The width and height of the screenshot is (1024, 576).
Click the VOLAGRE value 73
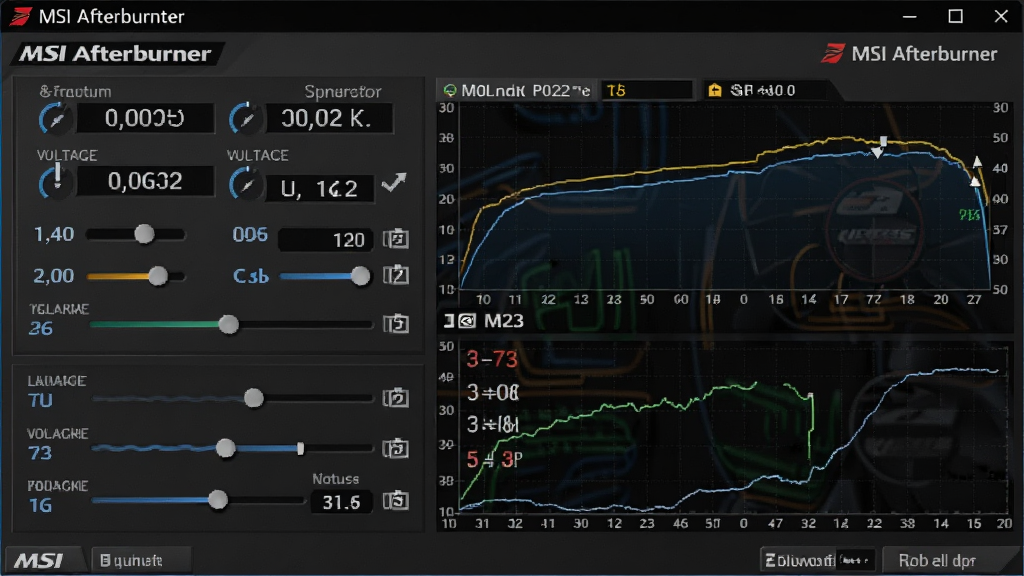[x=40, y=453]
